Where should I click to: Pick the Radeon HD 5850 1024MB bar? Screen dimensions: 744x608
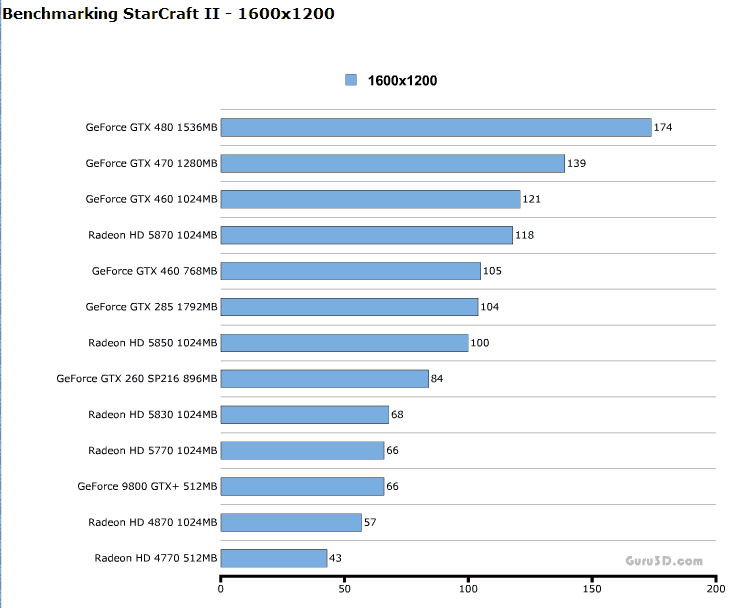point(344,343)
